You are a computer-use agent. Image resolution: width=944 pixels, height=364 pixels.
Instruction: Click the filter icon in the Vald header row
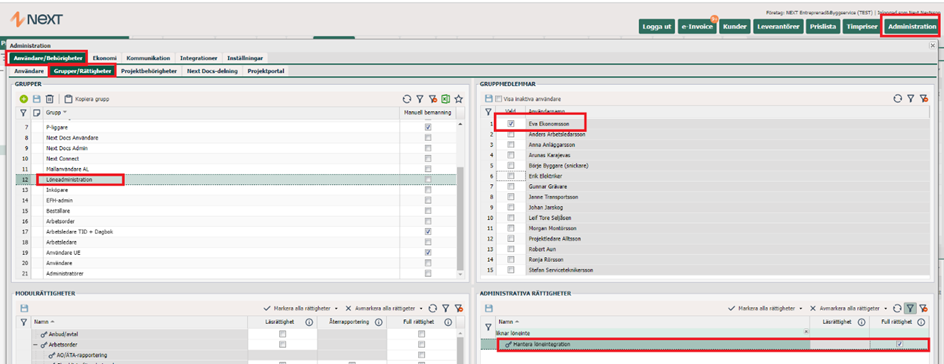coord(488,112)
